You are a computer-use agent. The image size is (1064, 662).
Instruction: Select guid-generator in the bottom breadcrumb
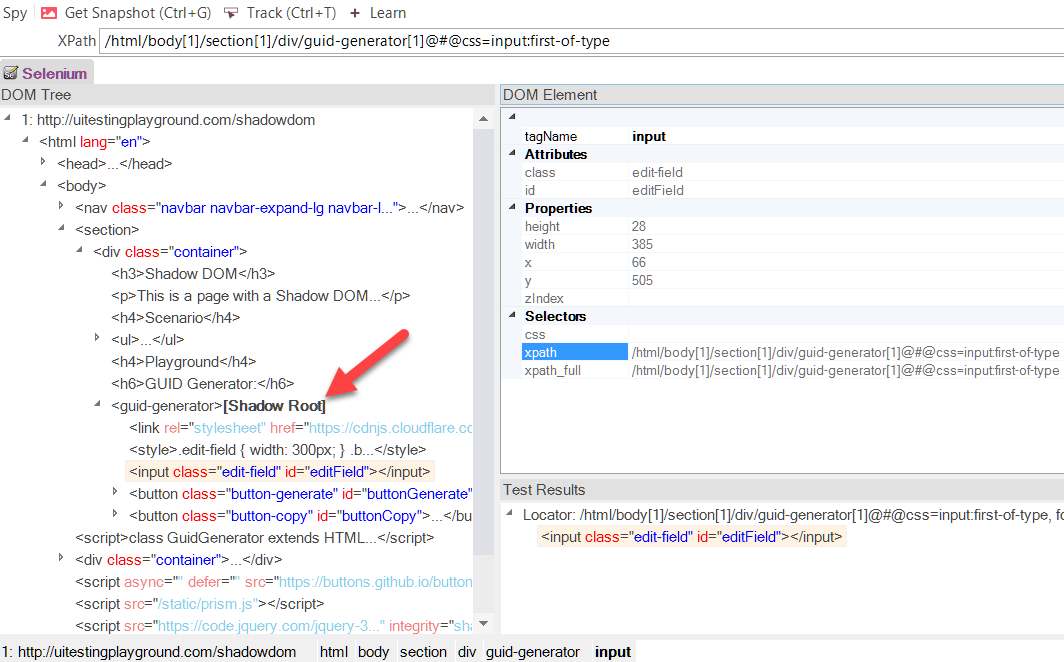click(x=532, y=652)
